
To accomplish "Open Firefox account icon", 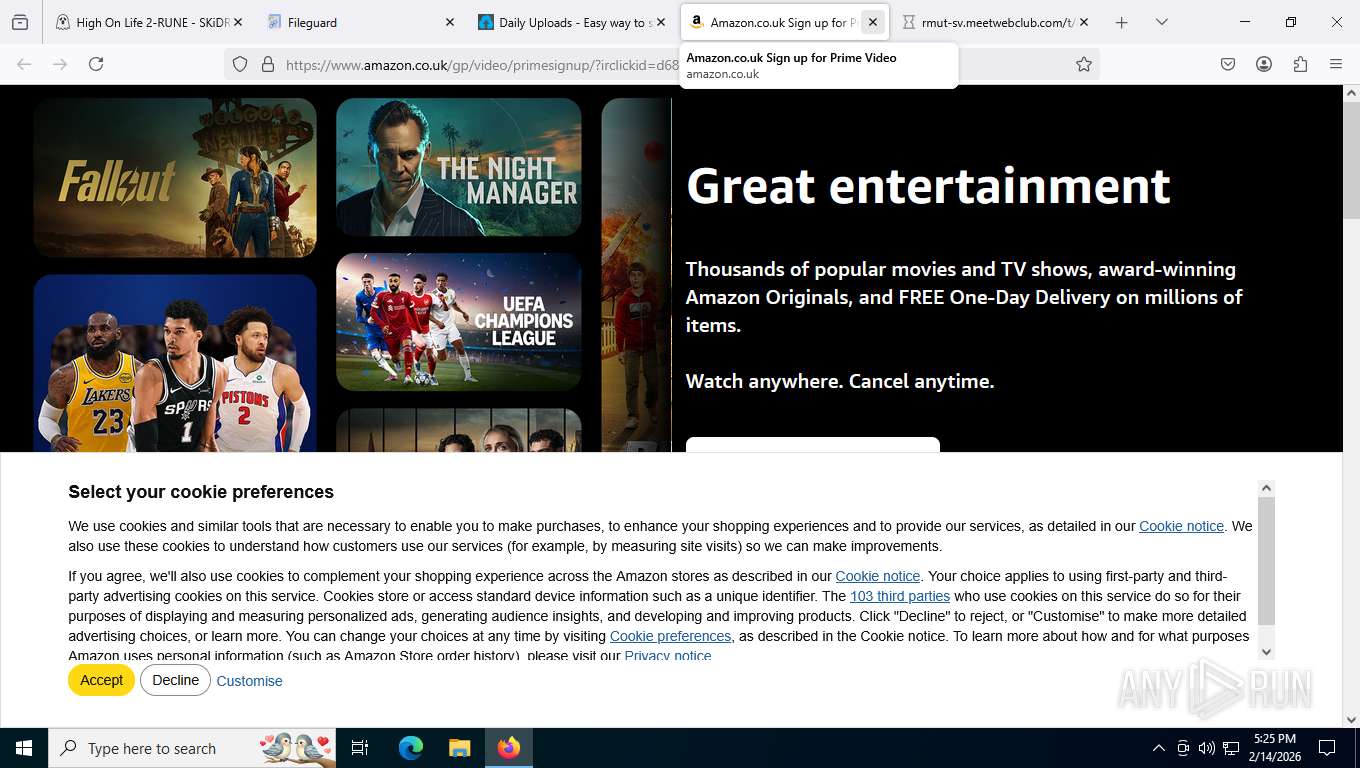I will [1264, 64].
